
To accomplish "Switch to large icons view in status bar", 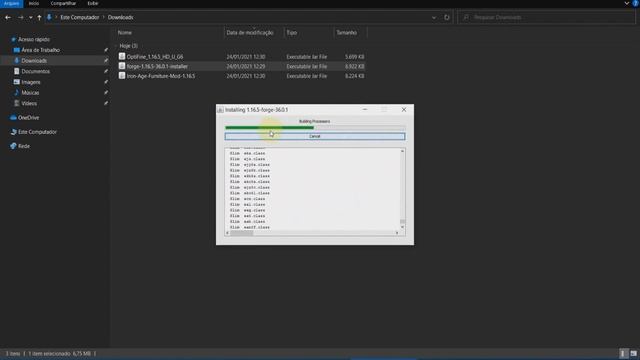I will [633, 353].
